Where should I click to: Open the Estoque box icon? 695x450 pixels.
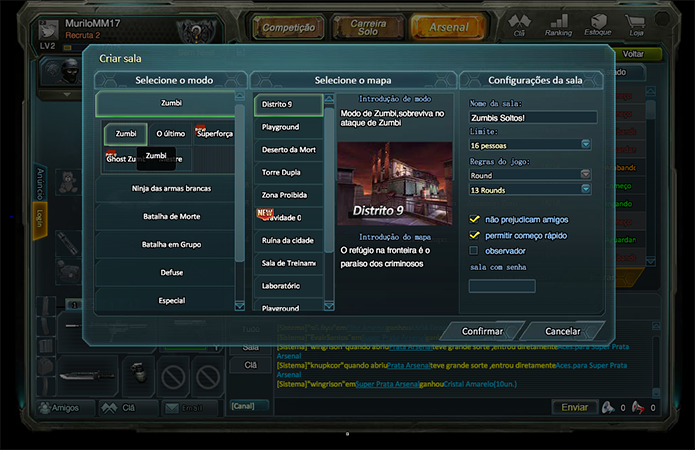tap(598, 25)
